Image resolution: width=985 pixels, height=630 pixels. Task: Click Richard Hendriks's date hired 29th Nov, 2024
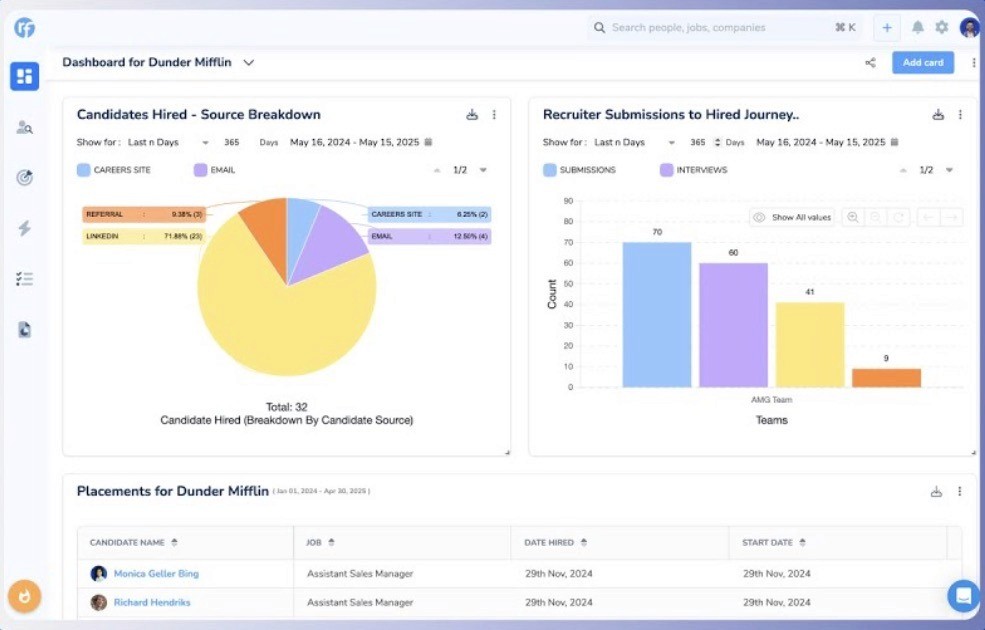pos(558,602)
